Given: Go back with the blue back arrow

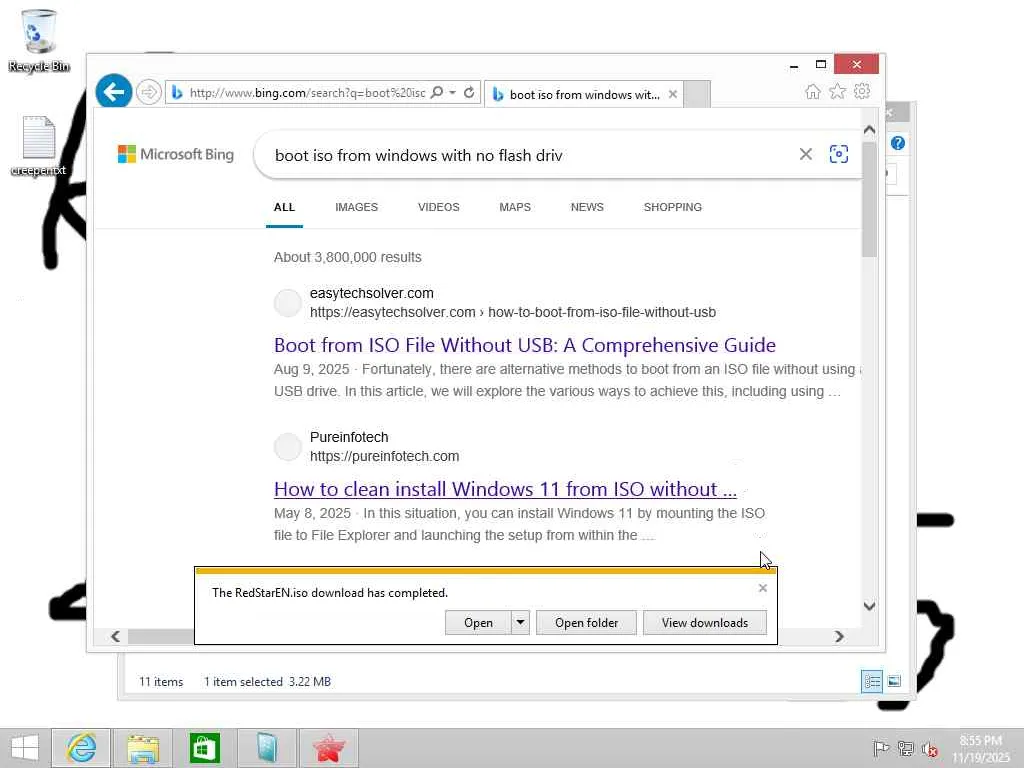Looking at the screenshot, I should click(114, 92).
